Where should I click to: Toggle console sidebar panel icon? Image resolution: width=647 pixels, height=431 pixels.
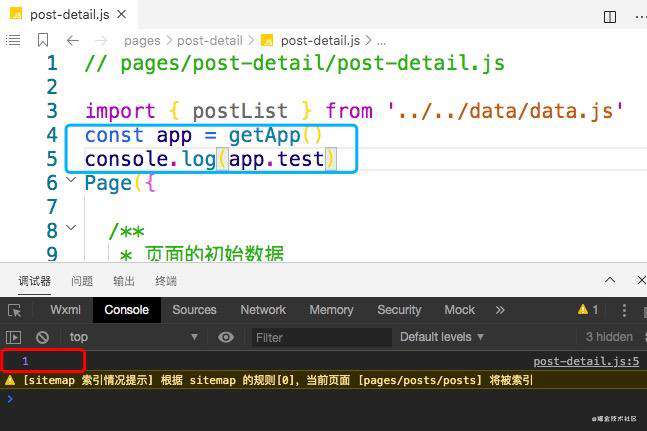coord(14,337)
